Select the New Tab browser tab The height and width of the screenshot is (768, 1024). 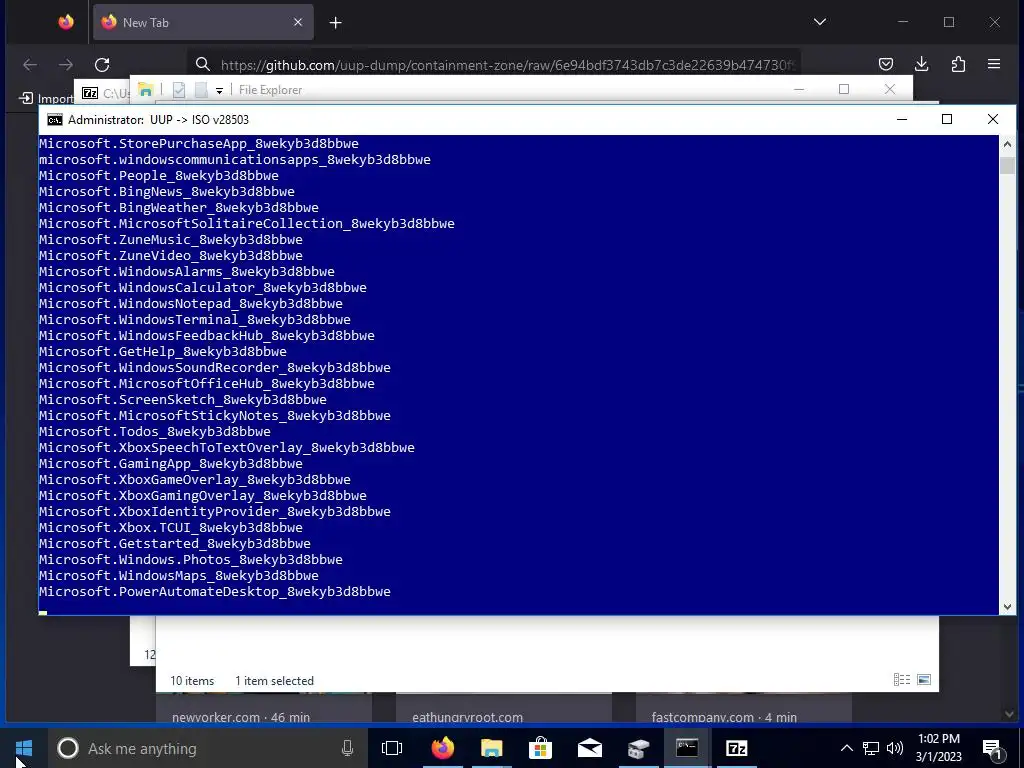(x=203, y=22)
